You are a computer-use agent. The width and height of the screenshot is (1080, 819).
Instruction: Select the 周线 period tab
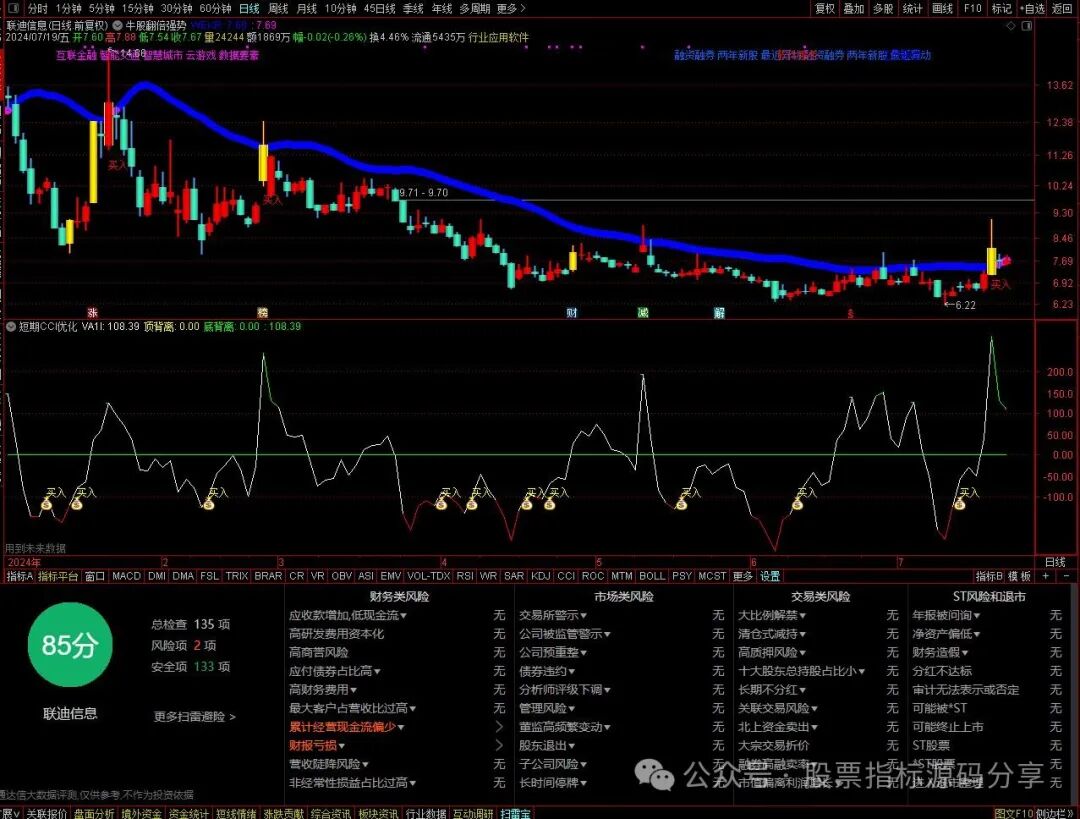(278, 8)
